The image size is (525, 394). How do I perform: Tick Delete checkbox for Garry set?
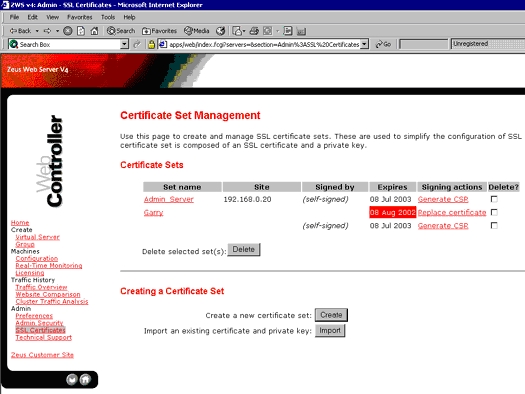(x=494, y=212)
